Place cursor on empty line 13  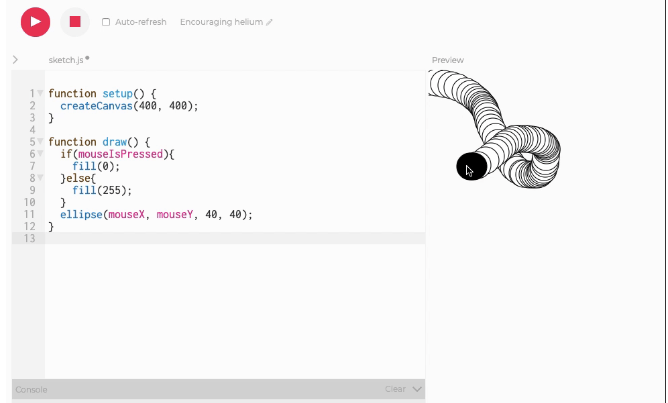point(200,239)
